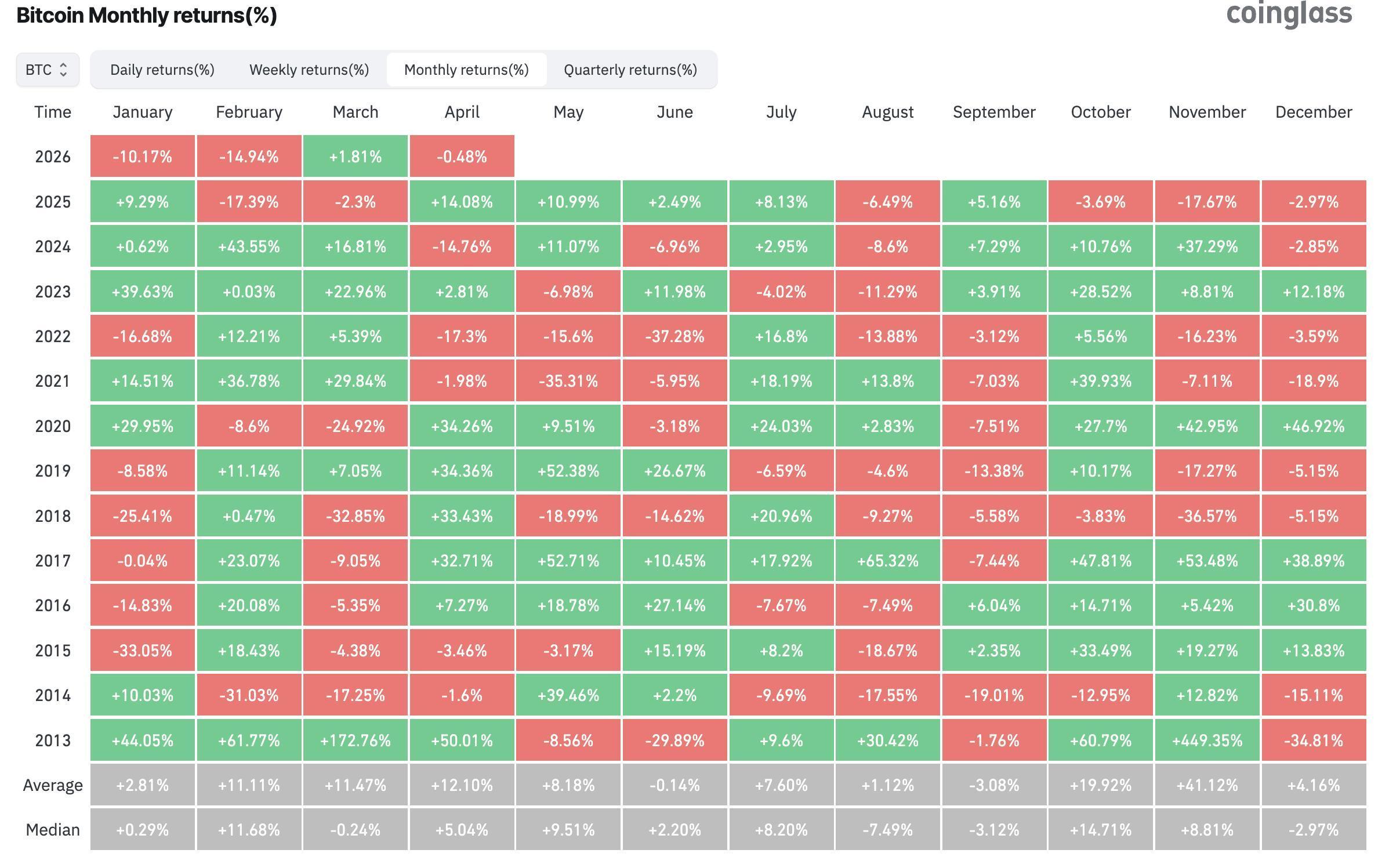Switch to Weekly returns(%) tab
Image resolution: width=1400 pixels, height=857 pixels.
tap(309, 69)
